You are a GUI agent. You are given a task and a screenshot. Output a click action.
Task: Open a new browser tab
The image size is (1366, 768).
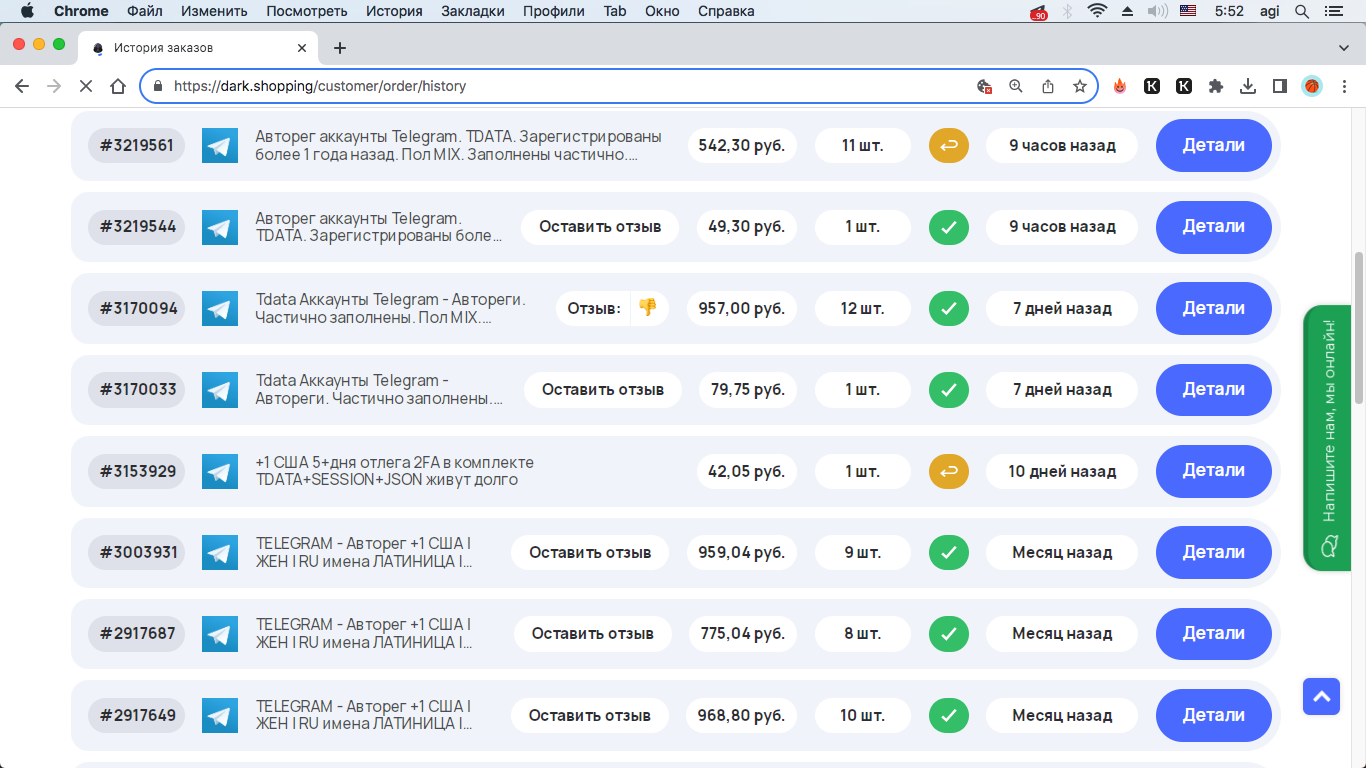point(340,48)
